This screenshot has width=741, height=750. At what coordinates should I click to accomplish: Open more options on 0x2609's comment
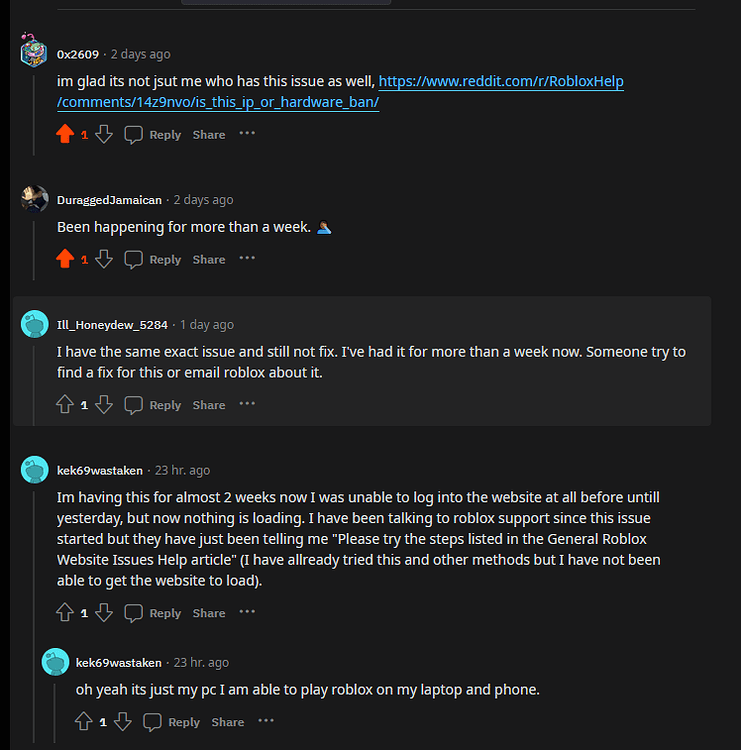[247, 134]
